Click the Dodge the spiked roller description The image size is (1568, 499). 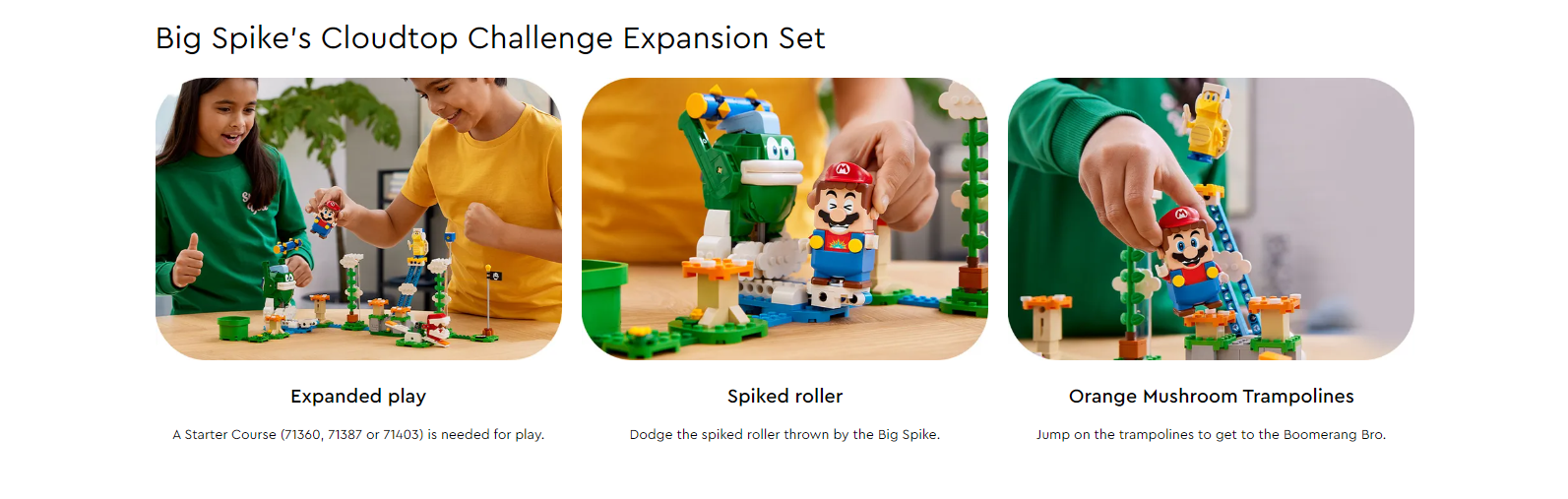[x=784, y=434]
